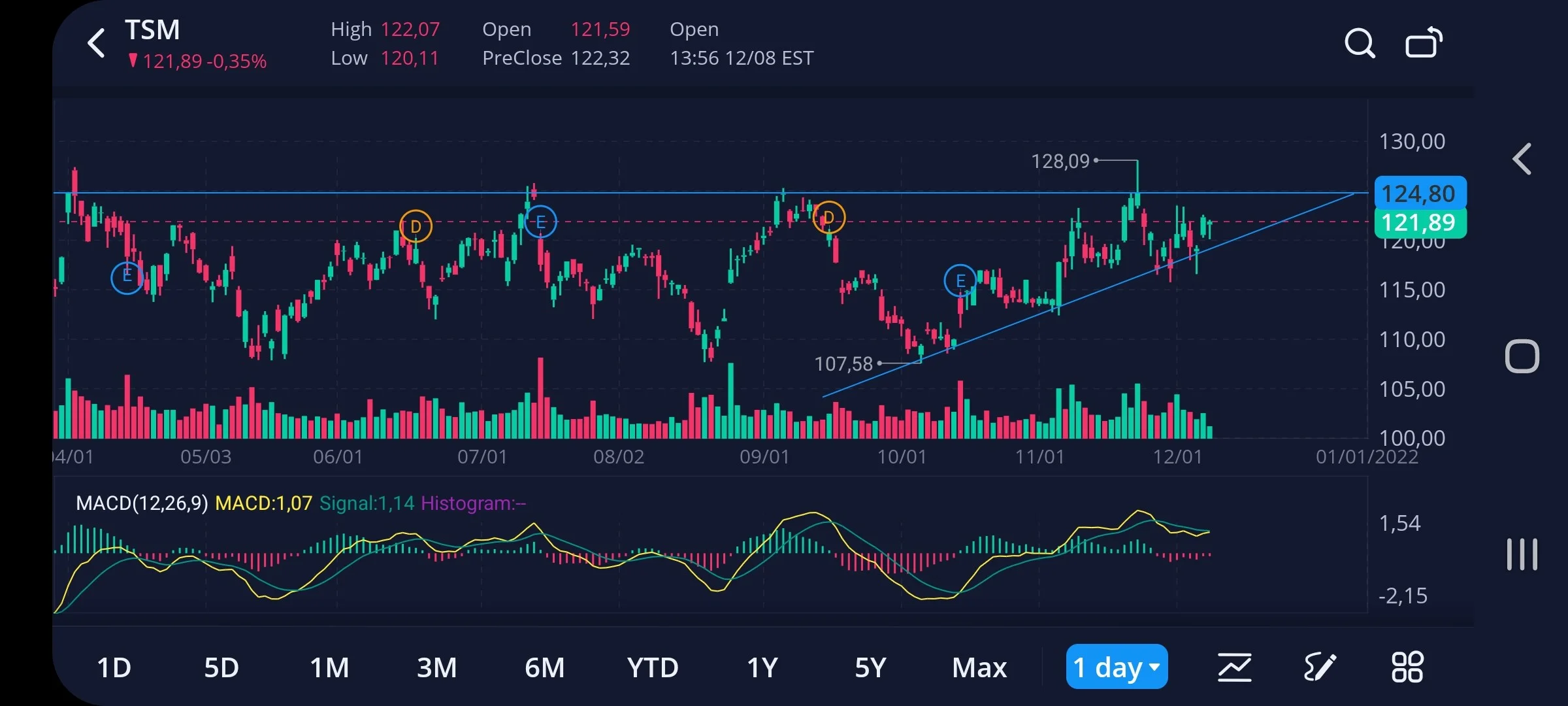Image resolution: width=1568 pixels, height=706 pixels.
Task: Tap the July earnings E marker
Action: pos(540,222)
